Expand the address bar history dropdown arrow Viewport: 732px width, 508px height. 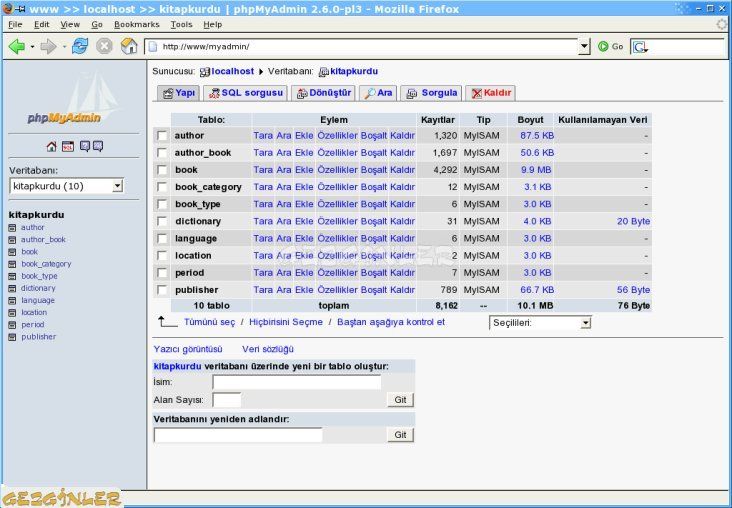click(x=584, y=46)
